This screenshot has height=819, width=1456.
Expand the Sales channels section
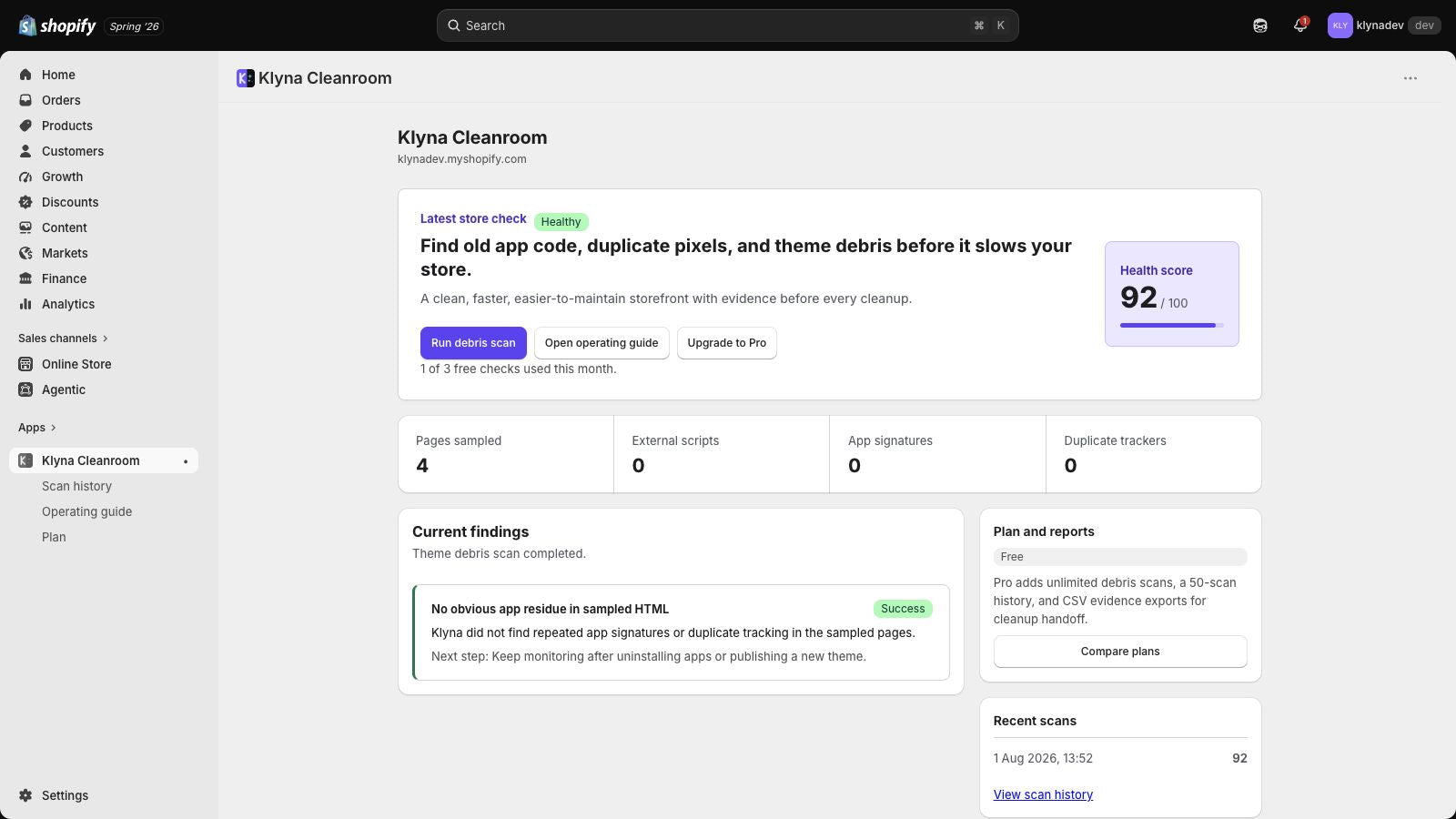63,339
